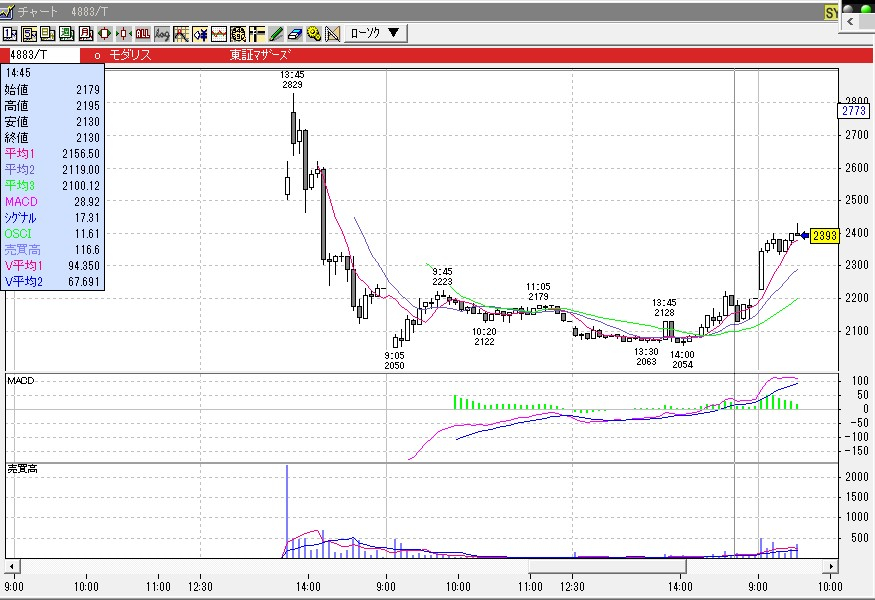Toggle logarithmic scale with the log icon

[x=162, y=34]
